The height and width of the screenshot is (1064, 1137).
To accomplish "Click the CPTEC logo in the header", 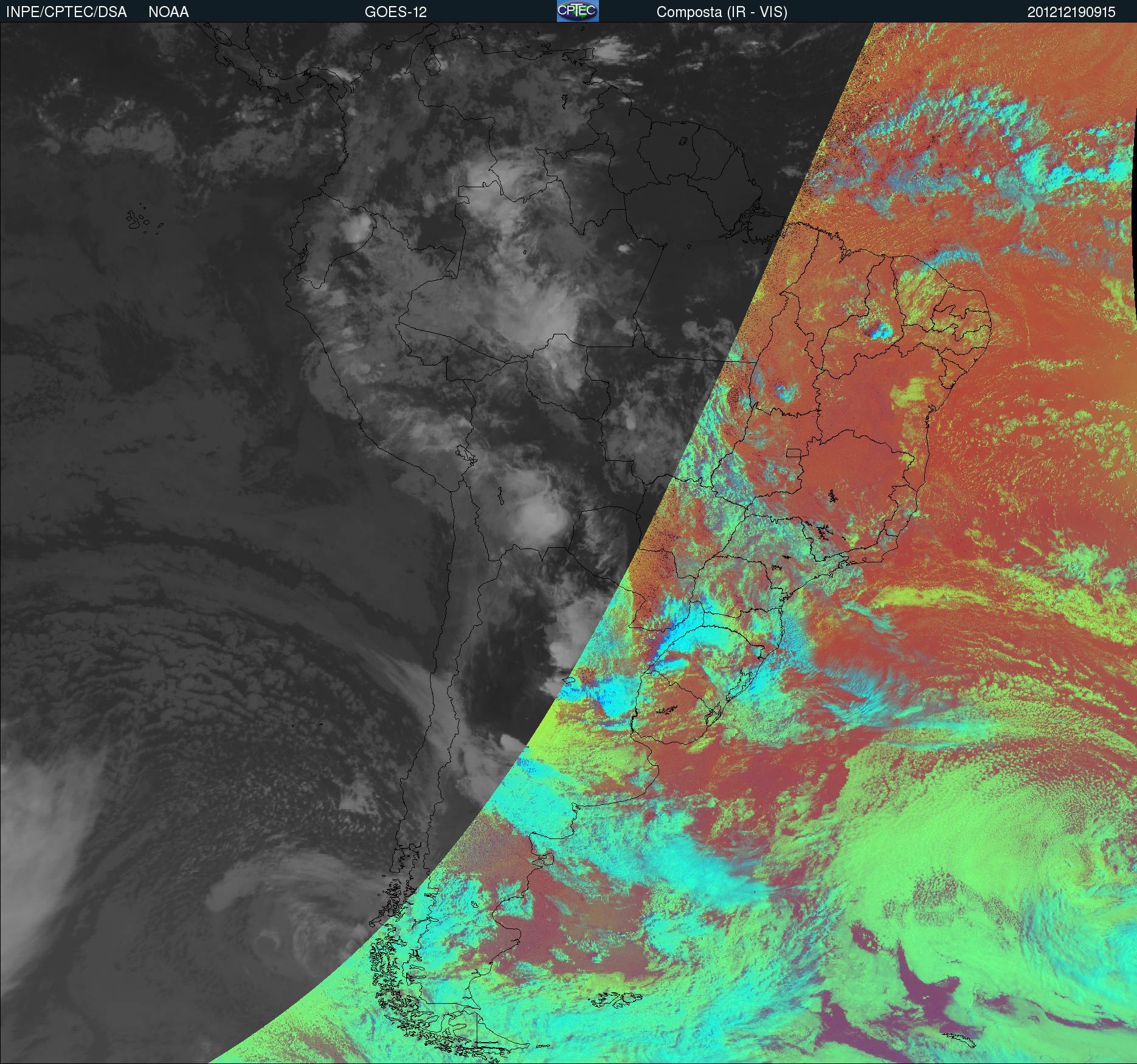I will pyautogui.click(x=578, y=11).
